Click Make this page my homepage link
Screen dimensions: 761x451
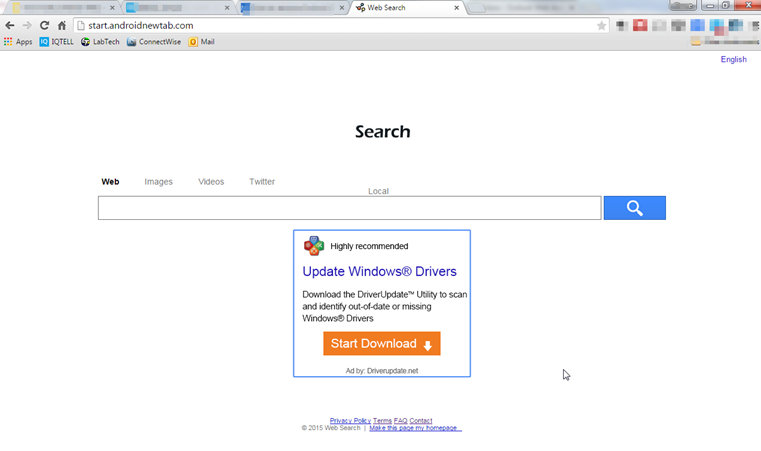[415, 428]
